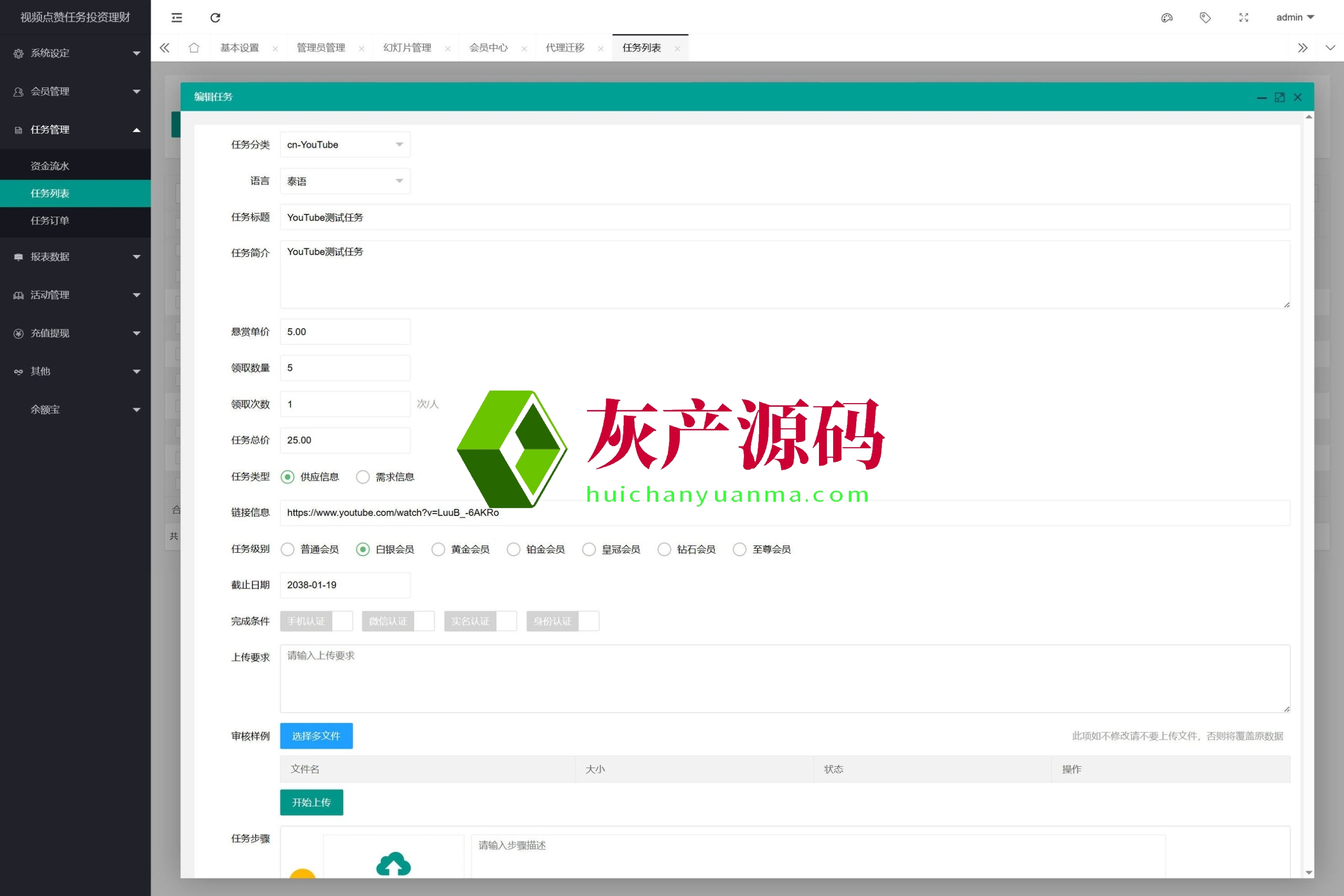The image size is (1344, 896).
Task: Open the 任务分类 cn-YouTube dropdown
Action: click(344, 145)
